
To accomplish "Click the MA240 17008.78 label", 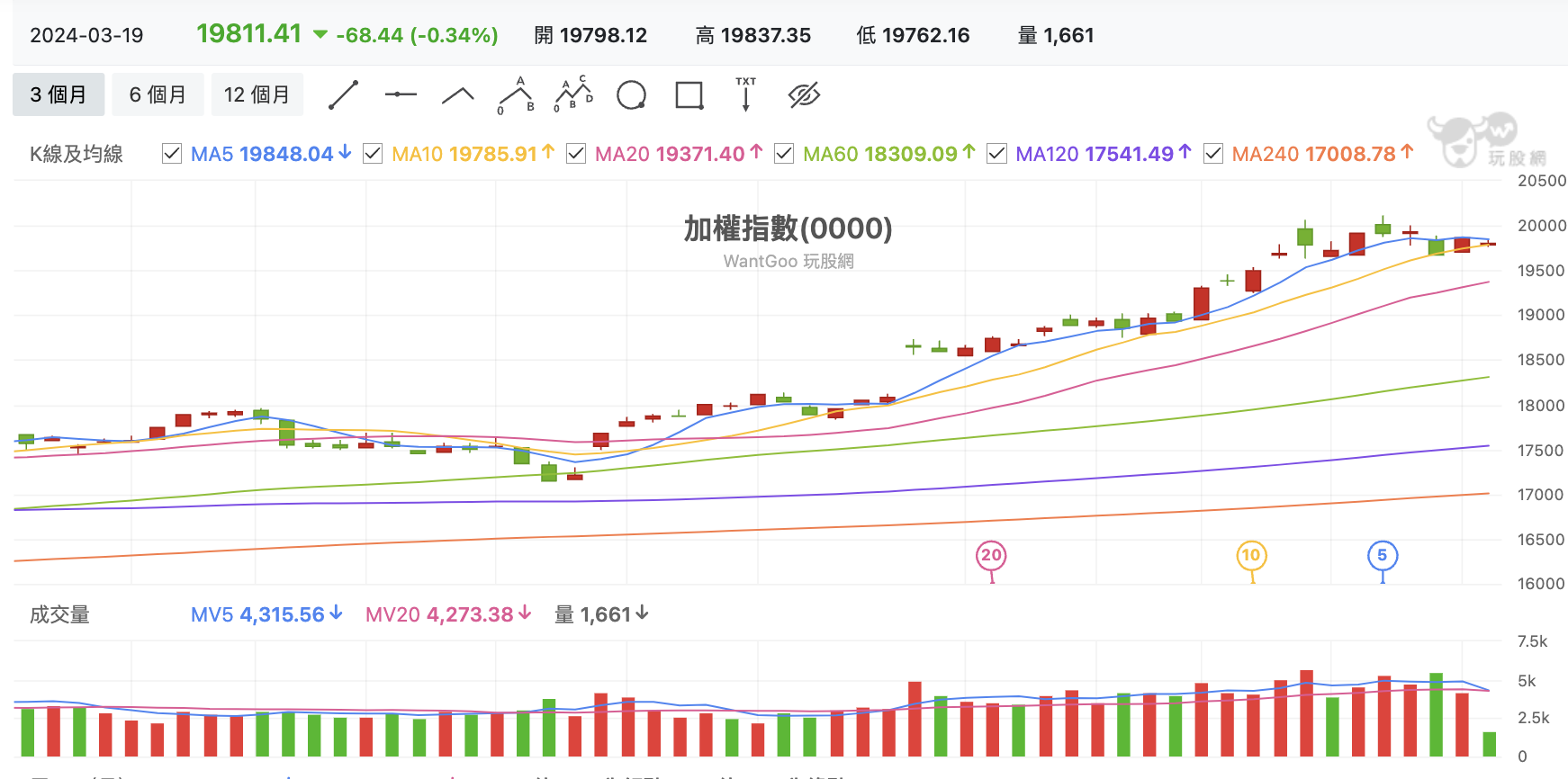I will (1322, 154).
